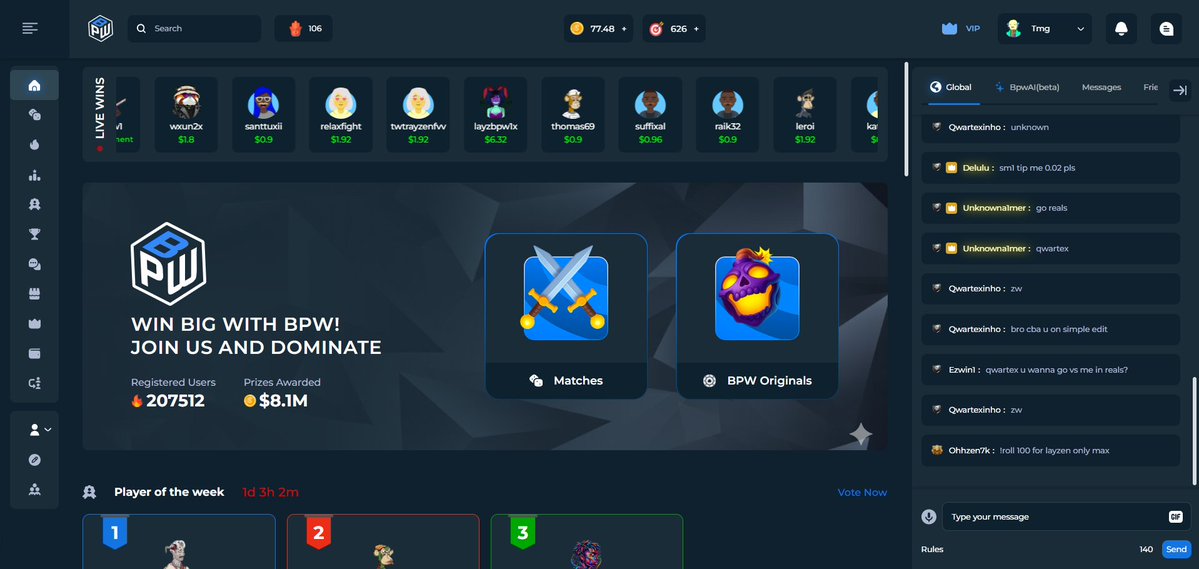
Task: Click the scroll-down arrow beside chat input
Action: coord(929,517)
